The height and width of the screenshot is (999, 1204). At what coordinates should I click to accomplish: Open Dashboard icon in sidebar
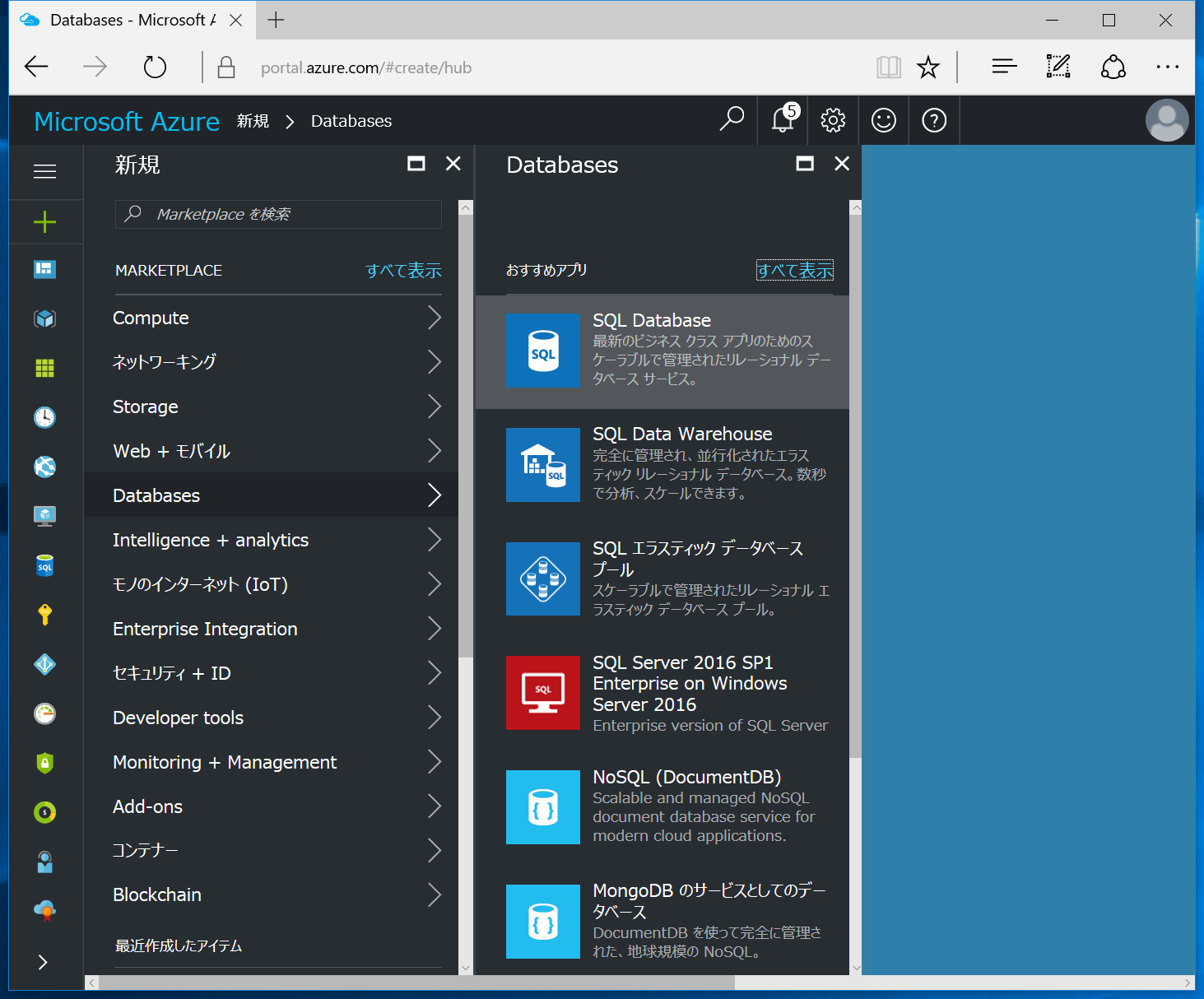click(44, 269)
